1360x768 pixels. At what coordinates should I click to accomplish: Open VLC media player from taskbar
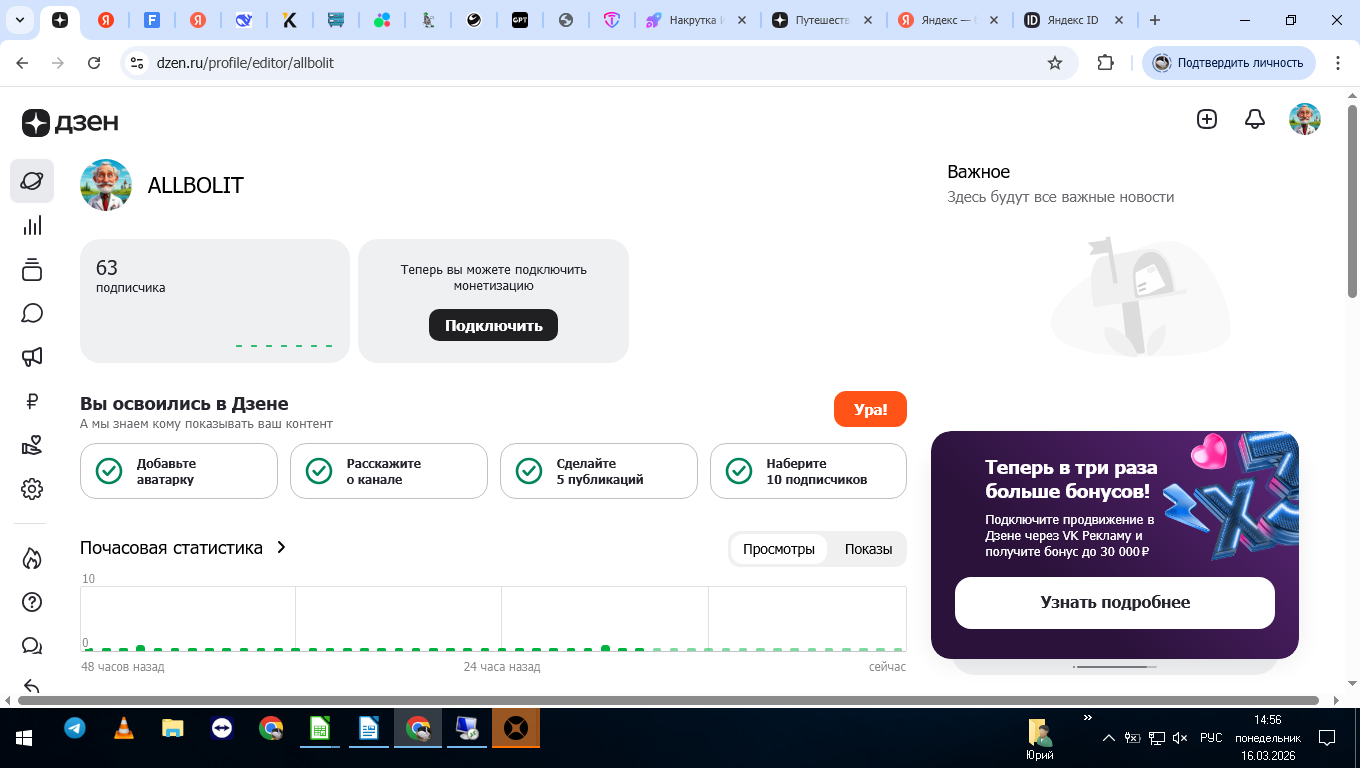(x=124, y=728)
